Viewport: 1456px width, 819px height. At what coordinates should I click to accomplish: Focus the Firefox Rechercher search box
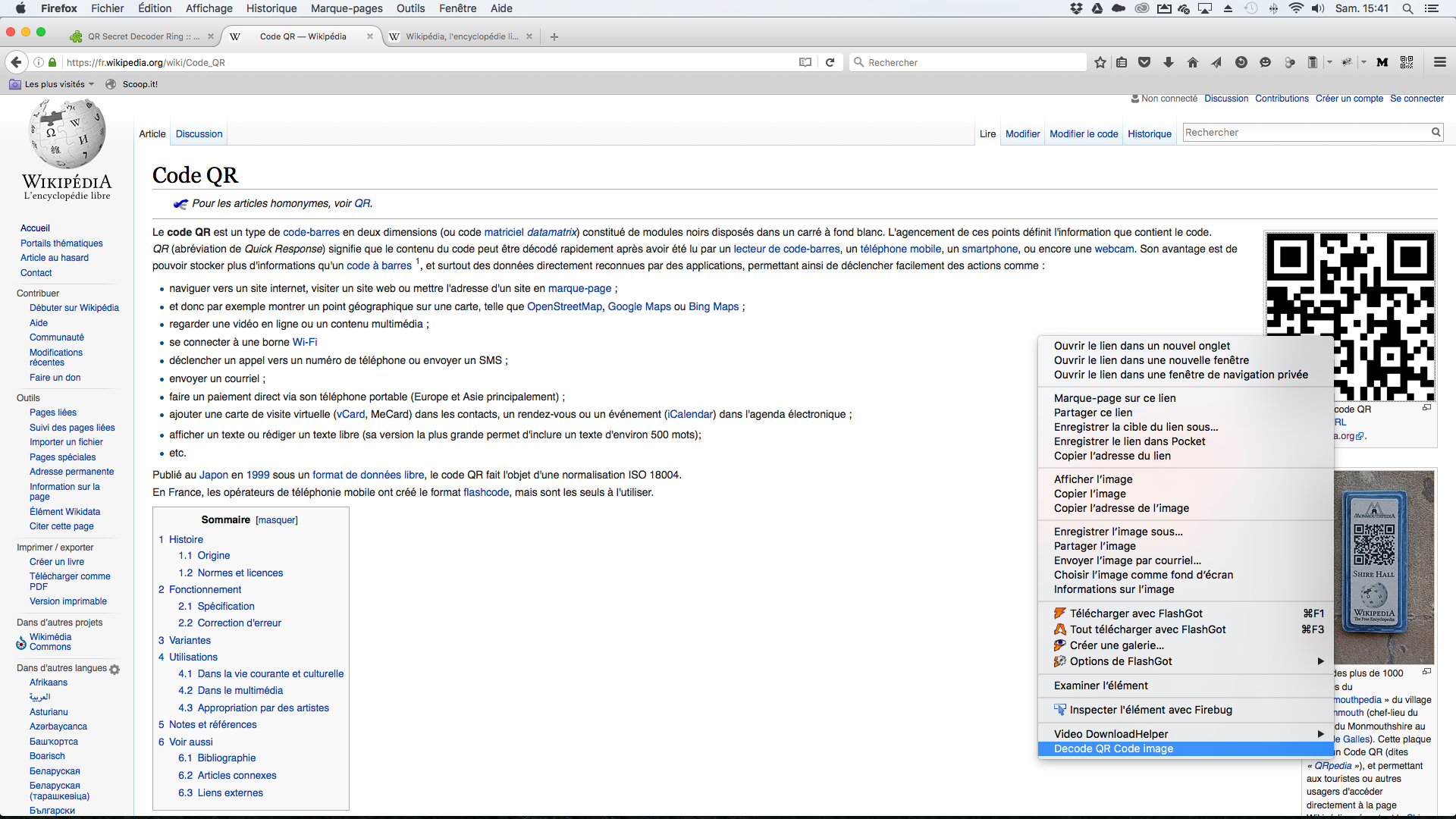click(x=968, y=62)
